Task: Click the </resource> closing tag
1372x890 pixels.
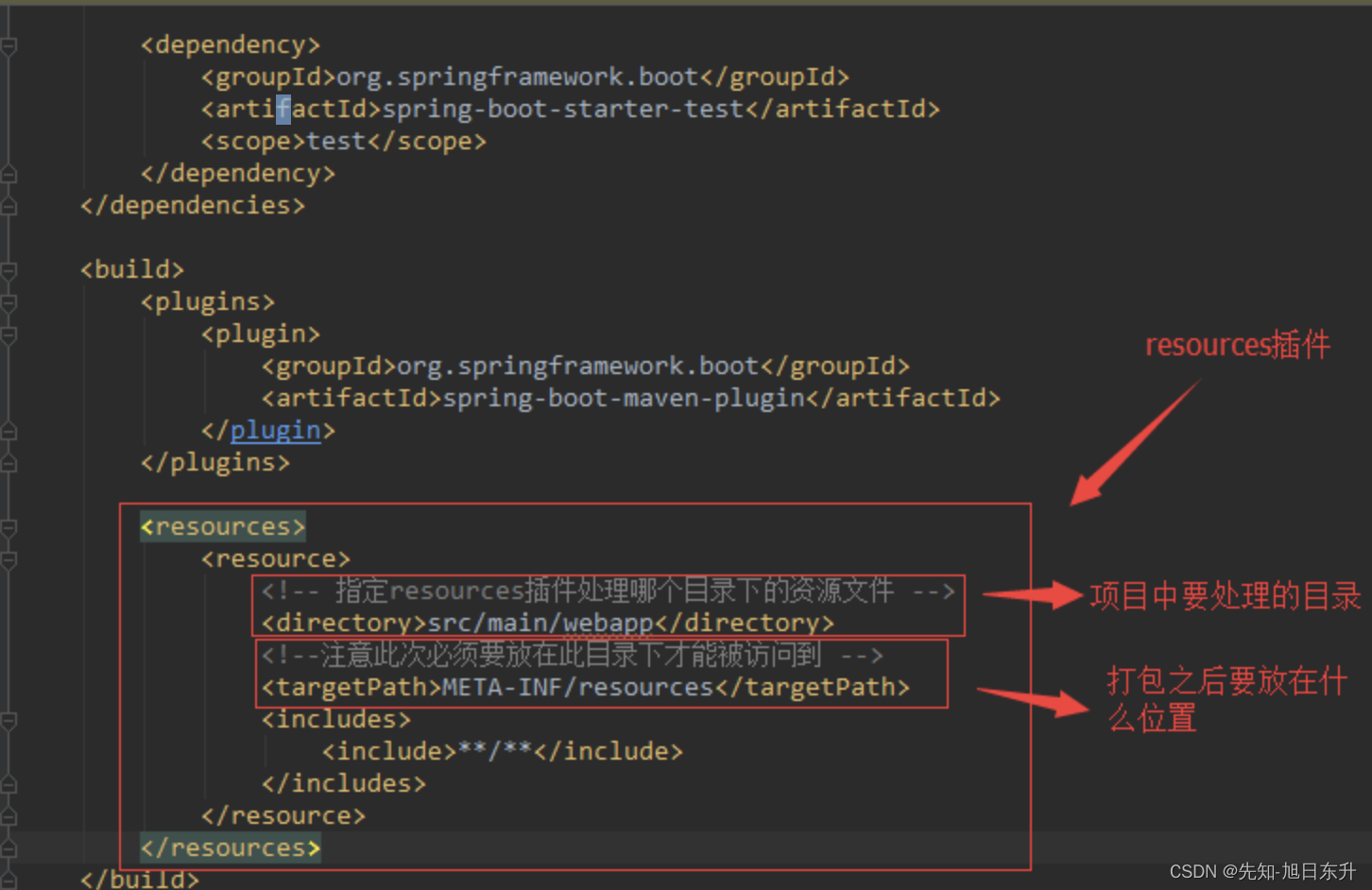Action: click(283, 815)
